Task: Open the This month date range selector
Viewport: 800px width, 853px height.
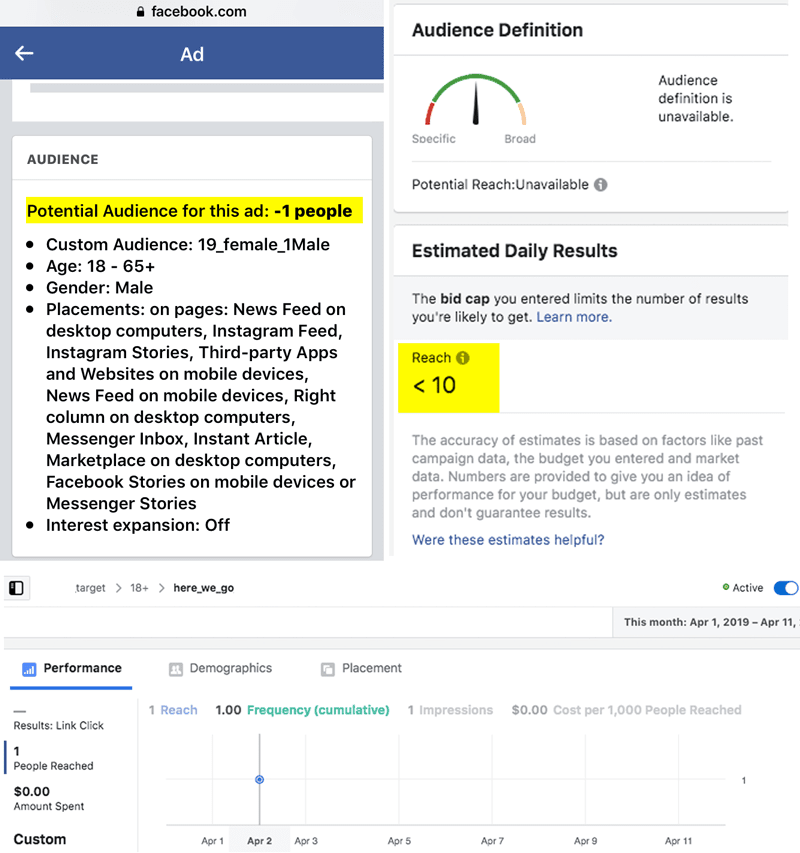Action: click(706, 622)
